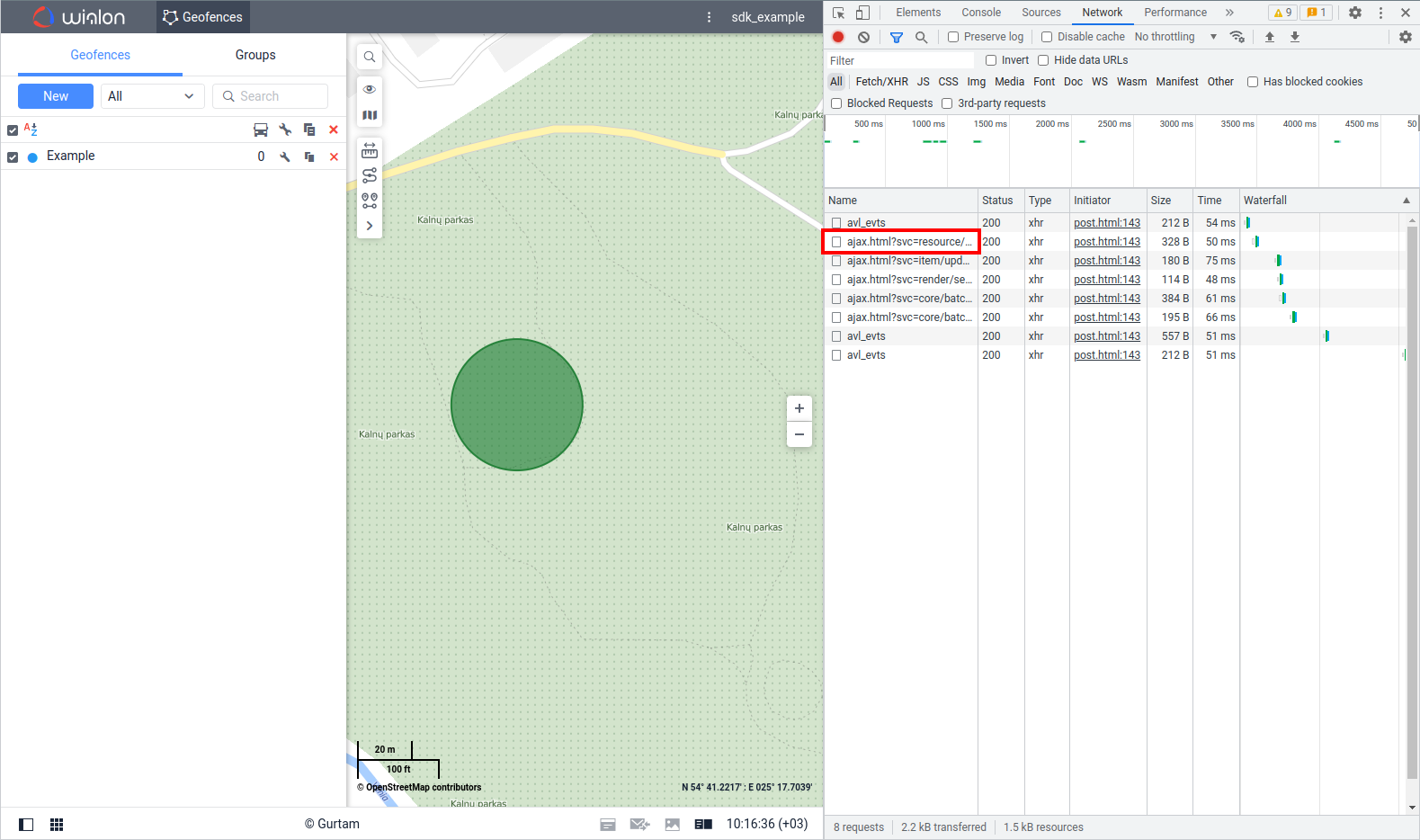
Task: Open the No throttling dropdown
Action: [x=1174, y=37]
